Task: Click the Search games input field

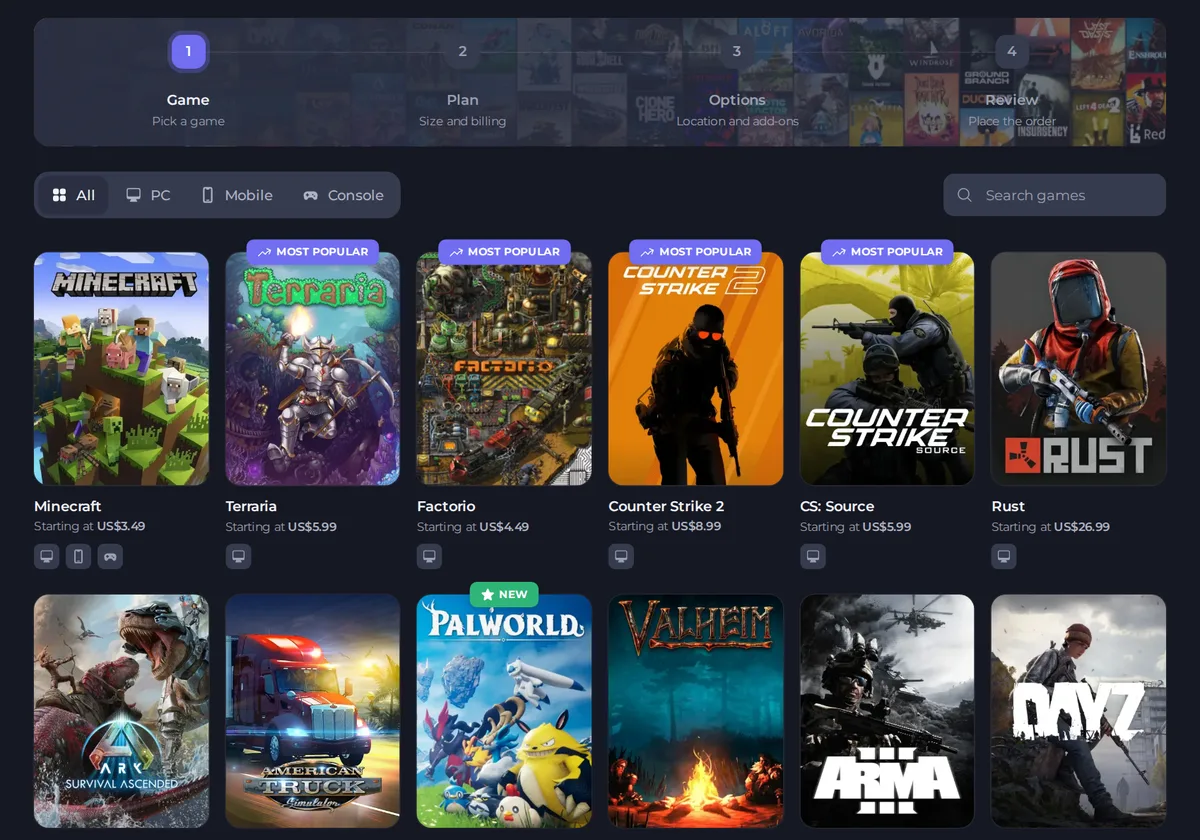Action: 1054,195
